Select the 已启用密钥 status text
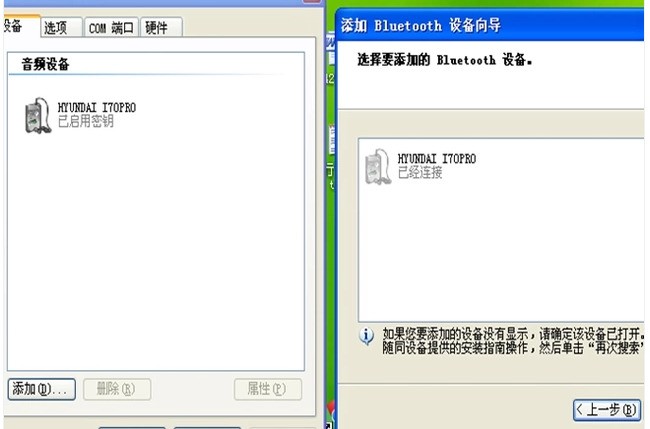The width and height of the screenshot is (650, 429). [85, 121]
